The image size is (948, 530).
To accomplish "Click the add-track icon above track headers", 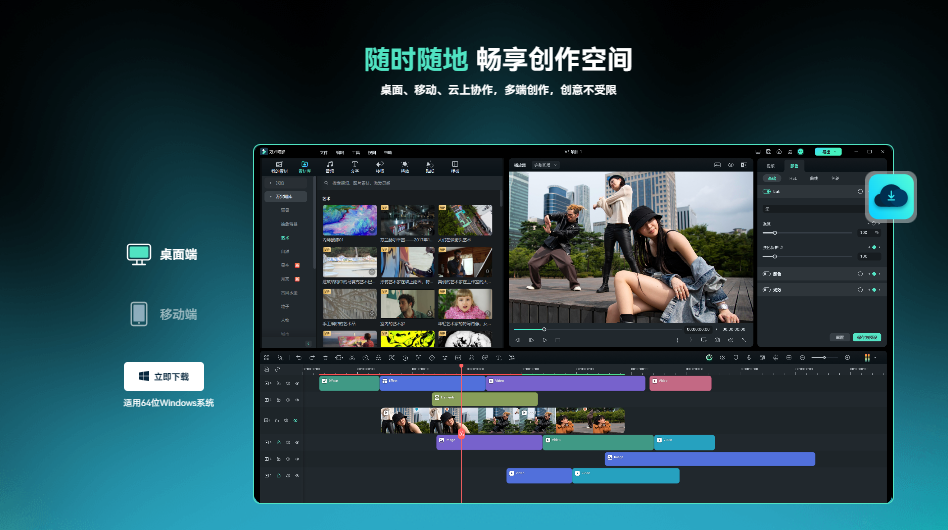I will [267, 369].
